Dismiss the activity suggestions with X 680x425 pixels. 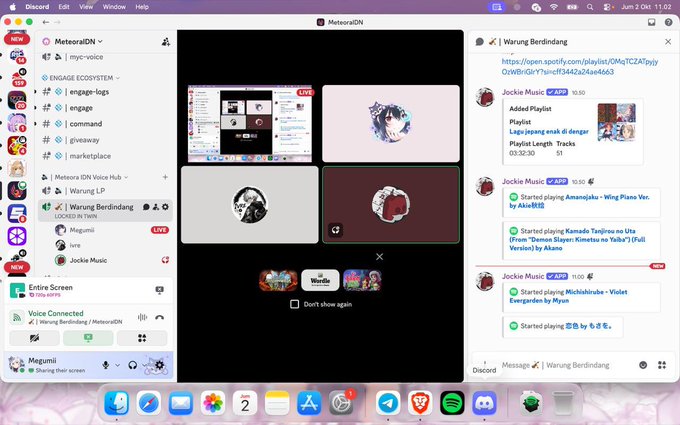[x=379, y=257]
